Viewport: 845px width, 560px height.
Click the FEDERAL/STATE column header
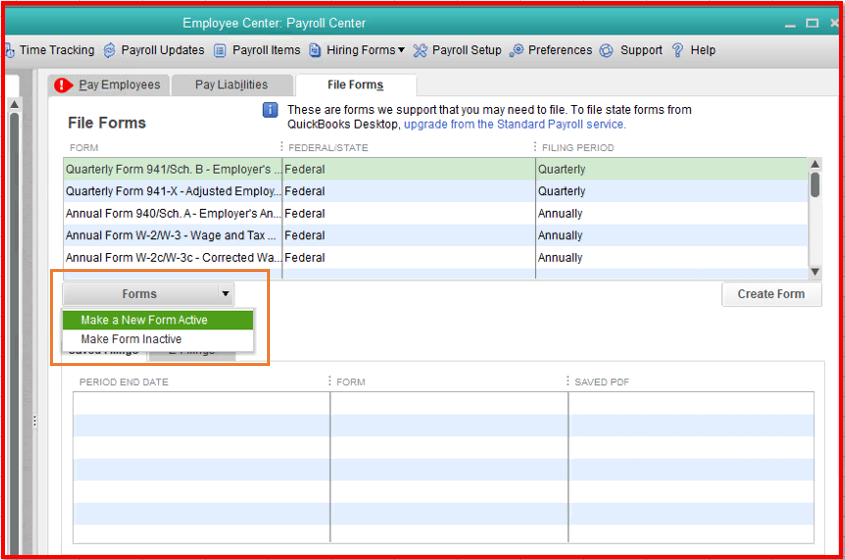328,148
